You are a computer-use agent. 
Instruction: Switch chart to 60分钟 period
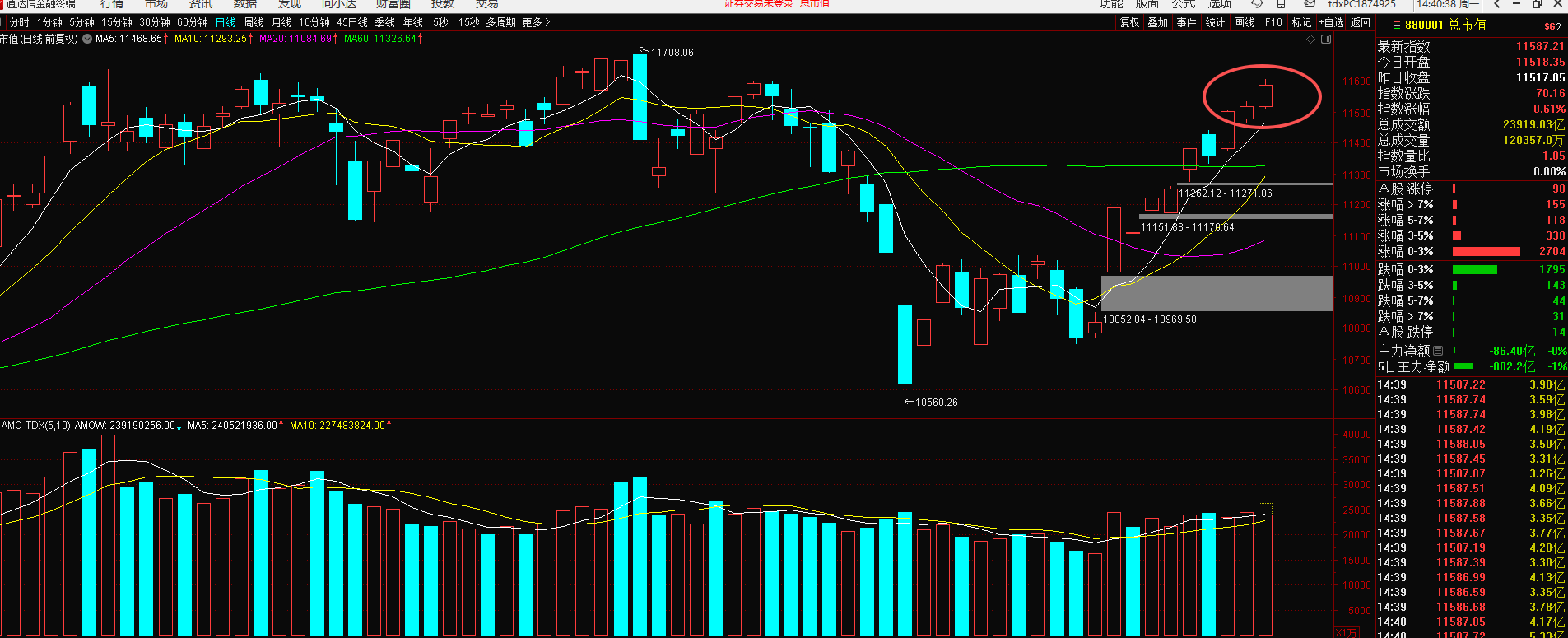[x=193, y=22]
